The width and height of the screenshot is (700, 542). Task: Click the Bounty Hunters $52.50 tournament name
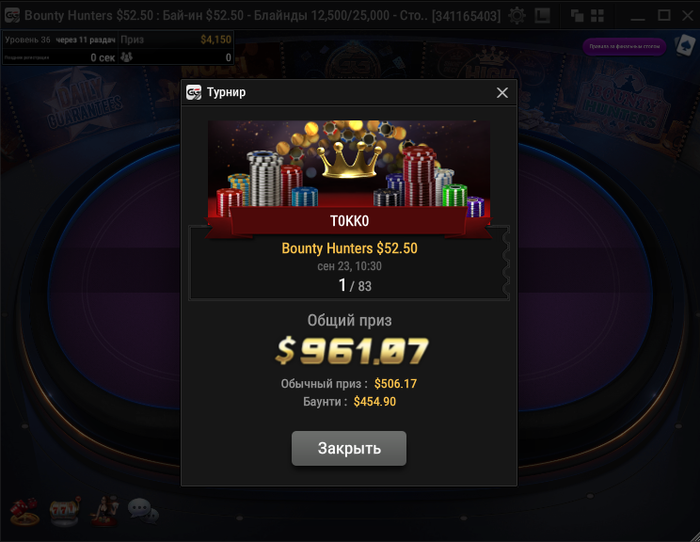pos(350,248)
